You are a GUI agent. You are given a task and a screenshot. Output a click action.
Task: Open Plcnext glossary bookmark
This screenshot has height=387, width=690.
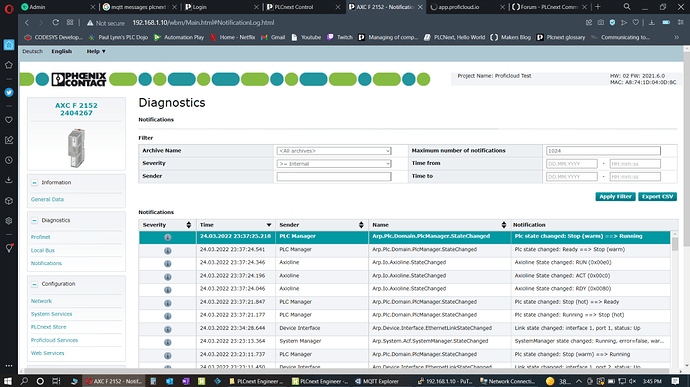point(561,37)
